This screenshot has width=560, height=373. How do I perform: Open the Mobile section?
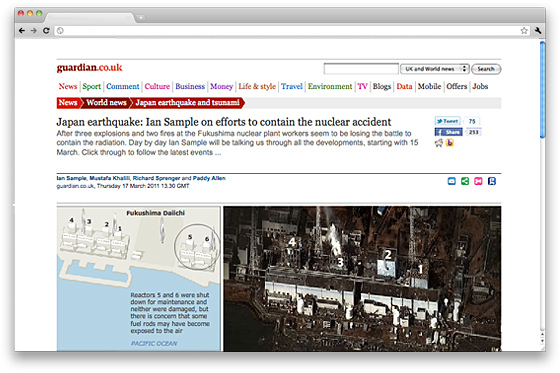click(x=429, y=86)
